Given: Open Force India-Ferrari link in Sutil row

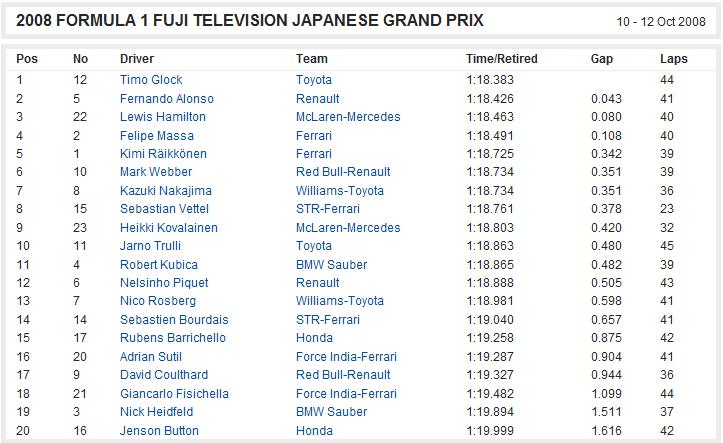Looking at the screenshot, I should pyautogui.click(x=346, y=356).
